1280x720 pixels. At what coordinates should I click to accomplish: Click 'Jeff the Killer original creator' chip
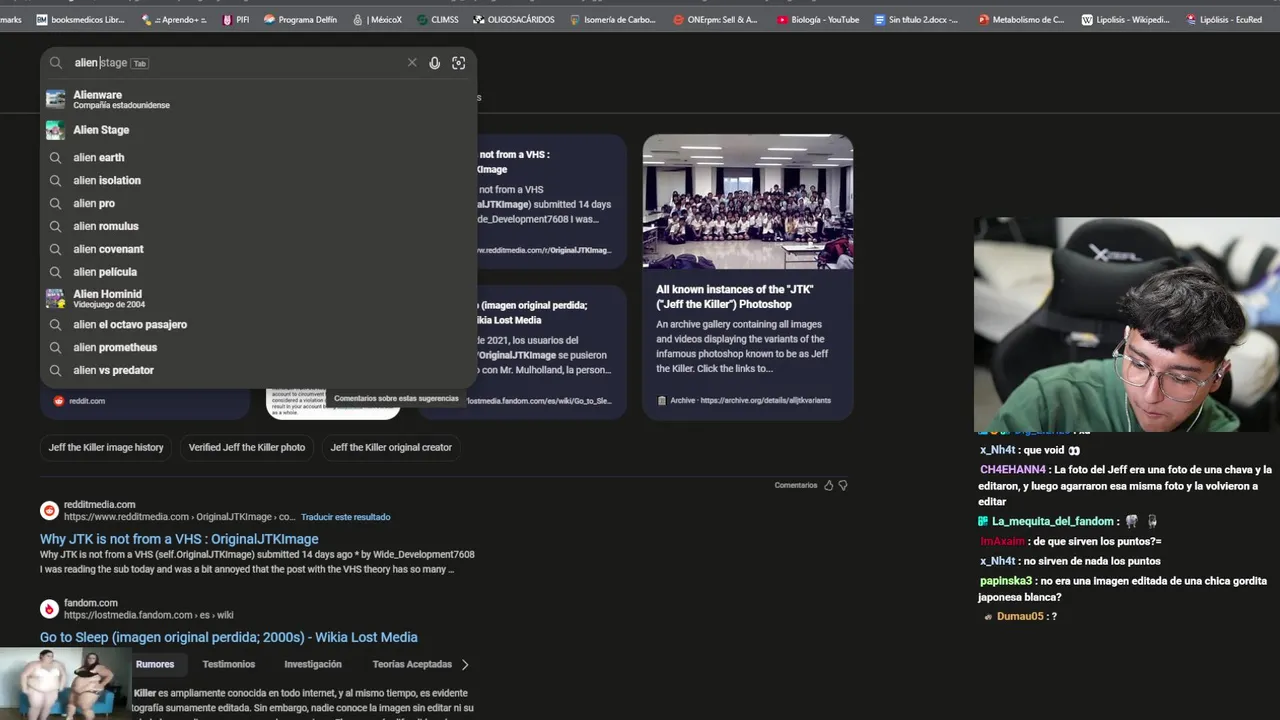point(391,447)
